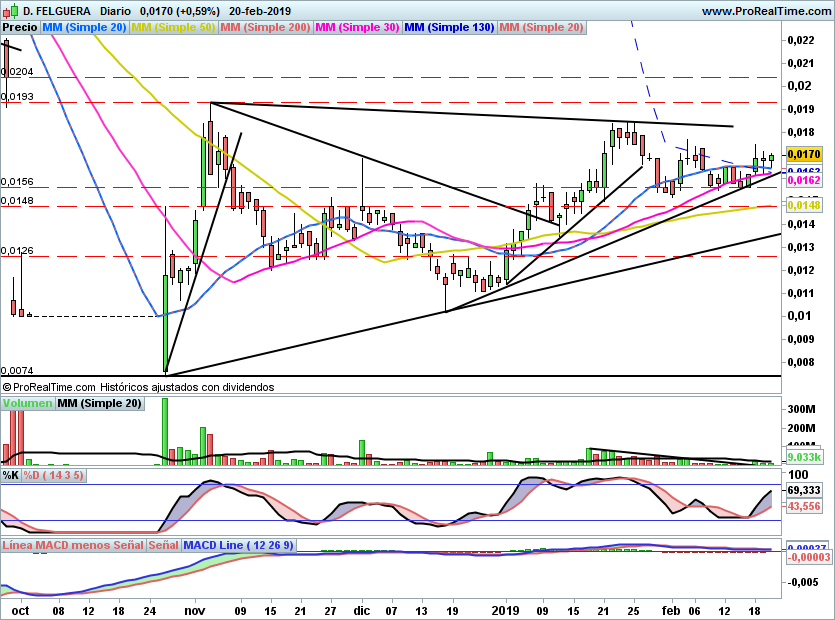Click the feb marker on time axis
The width and height of the screenshot is (835, 620).
(x=671, y=610)
